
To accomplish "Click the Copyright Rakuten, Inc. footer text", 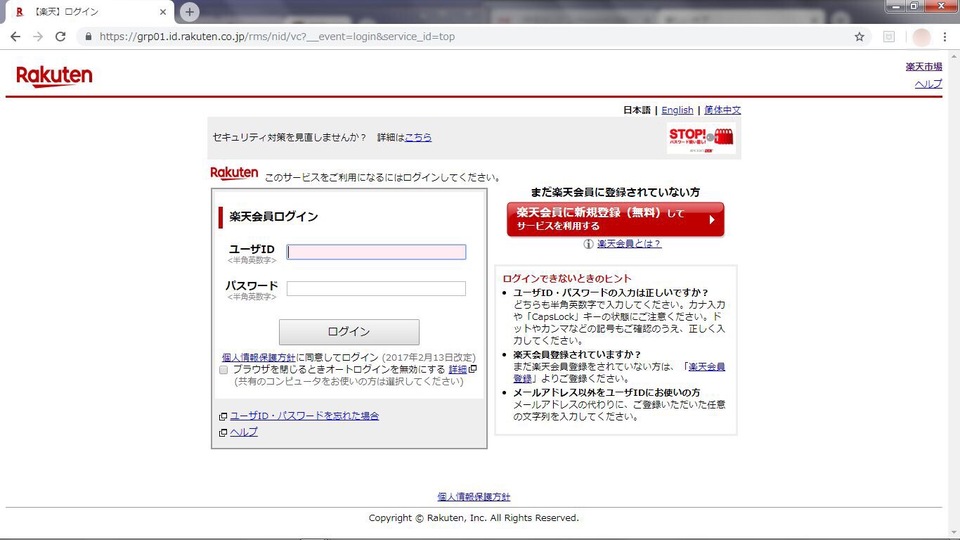I will click(x=474, y=518).
